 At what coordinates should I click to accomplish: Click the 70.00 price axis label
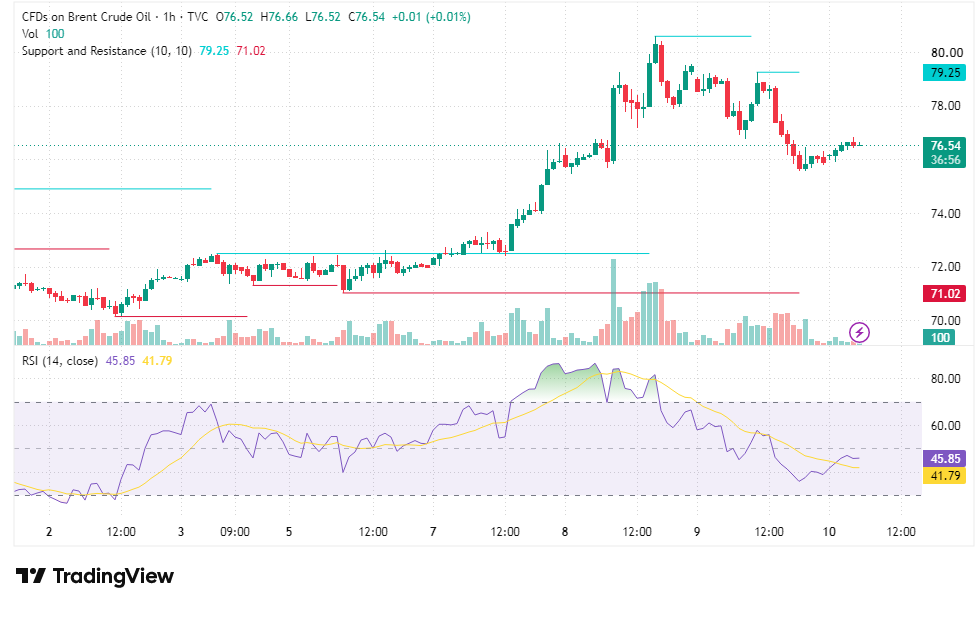point(946,320)
